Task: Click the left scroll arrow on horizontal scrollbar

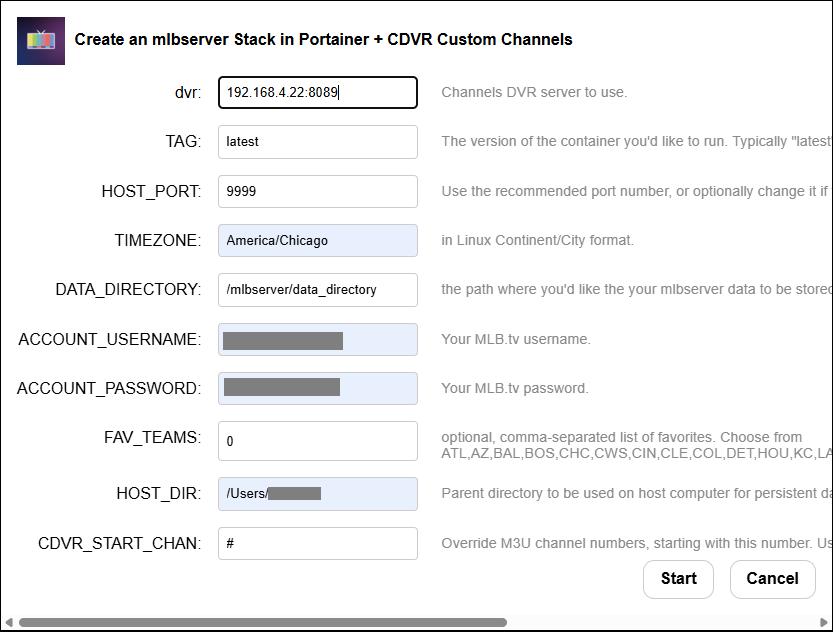Action: coord(9,622)
